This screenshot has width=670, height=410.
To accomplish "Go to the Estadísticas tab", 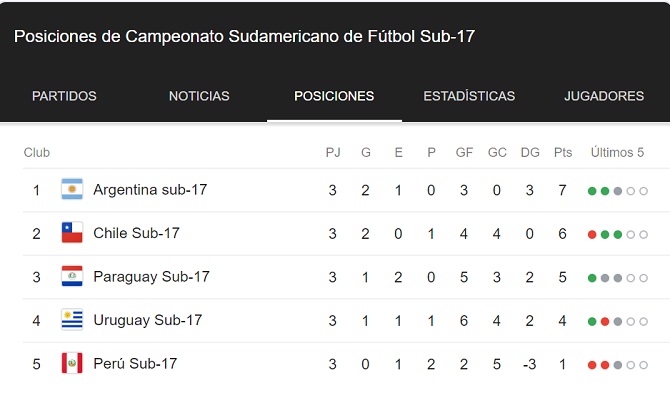I will pyautogui.click(x=469, y=96).
